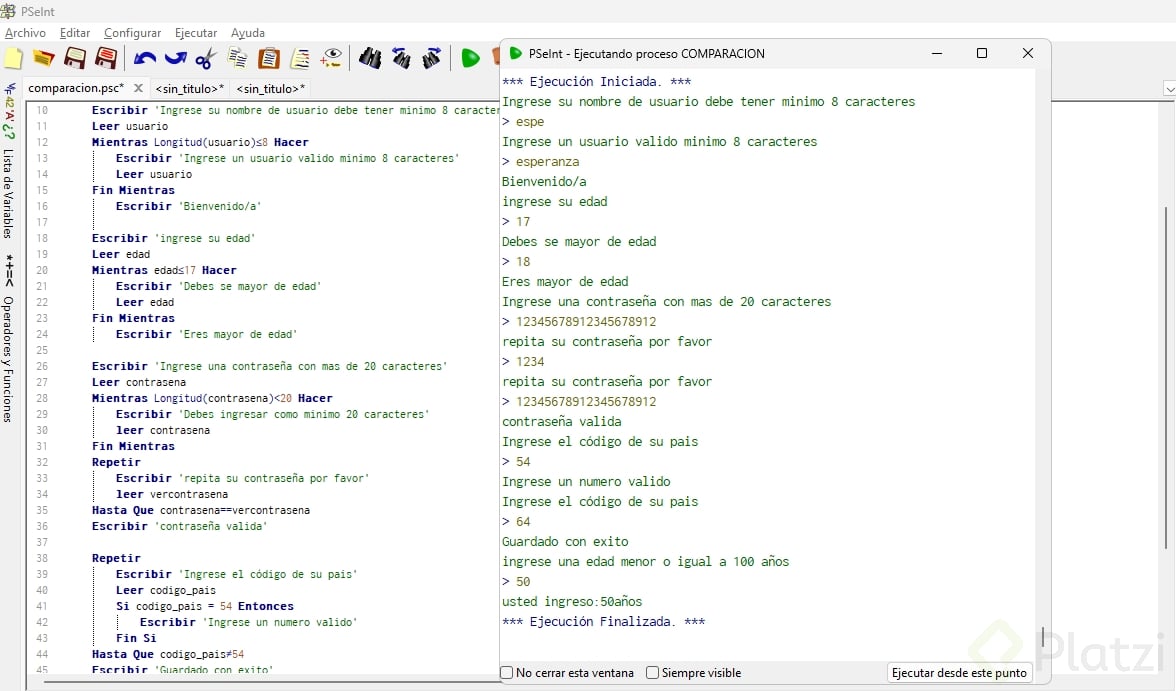Image resolution: width=1176 pixels, height=691 pixels.
Task: Click code line 'Si codigo_pais = 54 Entonces'
Action: point(205,606)
